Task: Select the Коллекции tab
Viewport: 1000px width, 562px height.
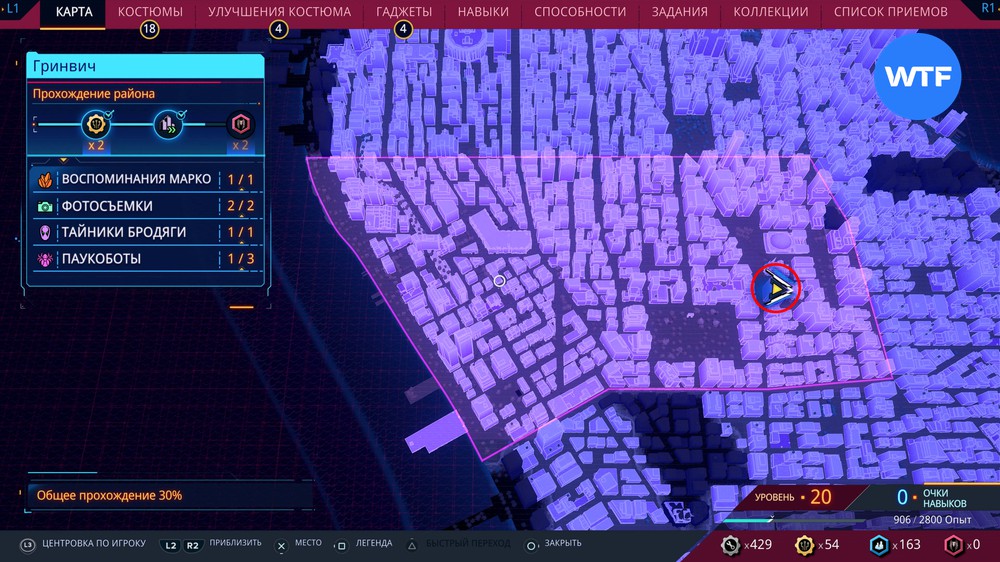Action: 770,12
